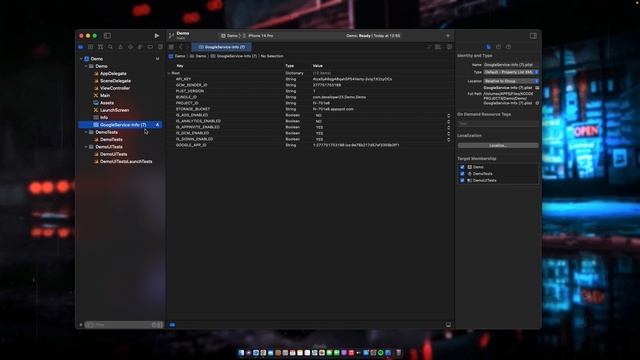Open the Find navigator magnifier icon

[110, 47]
